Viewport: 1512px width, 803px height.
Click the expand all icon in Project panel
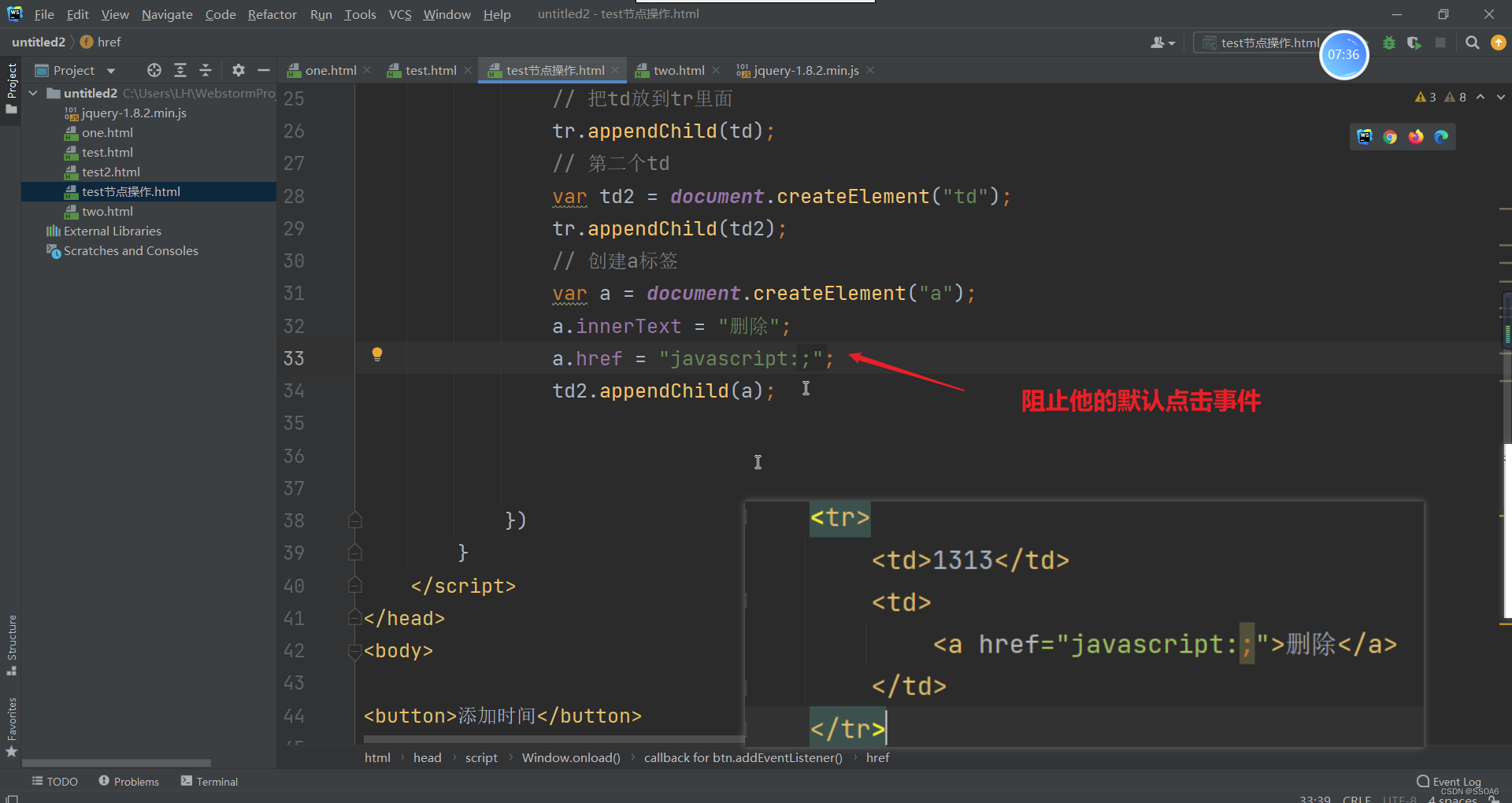pyautogui.click(x=180, y=70)
